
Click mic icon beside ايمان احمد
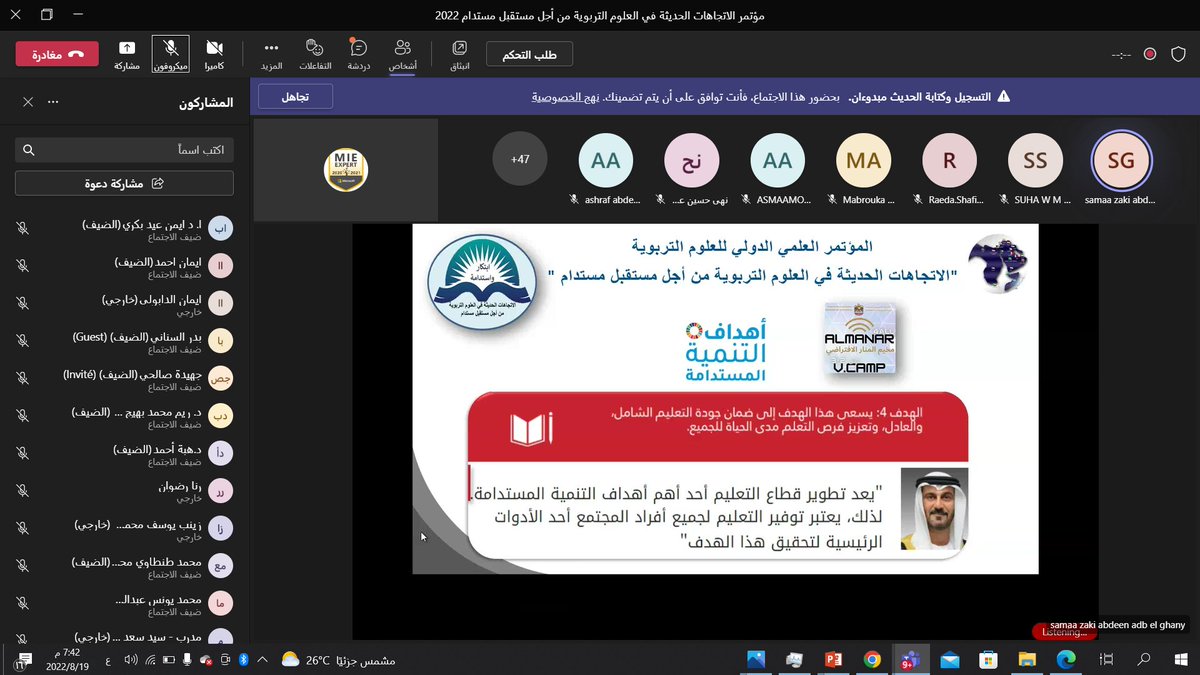pyautogui.click(x=23, y=267)
